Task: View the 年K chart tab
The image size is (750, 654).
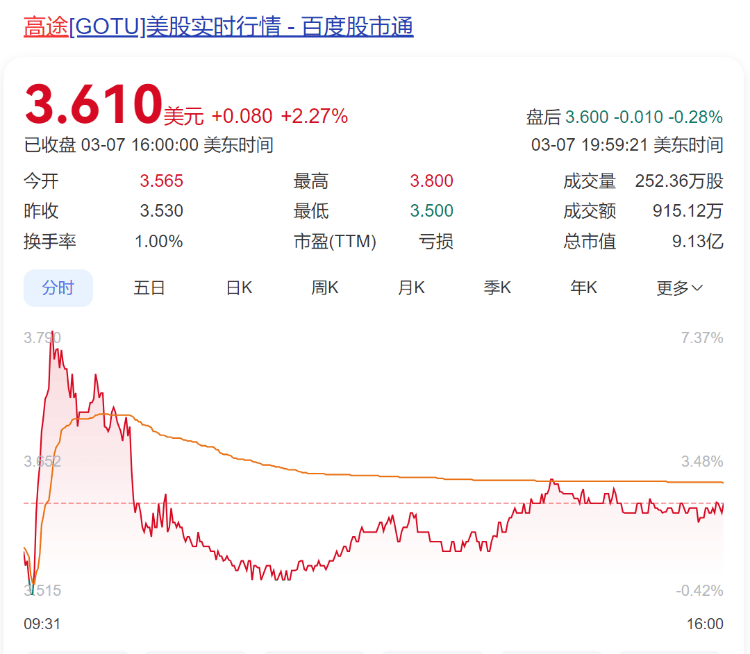Action: point(584,288)
